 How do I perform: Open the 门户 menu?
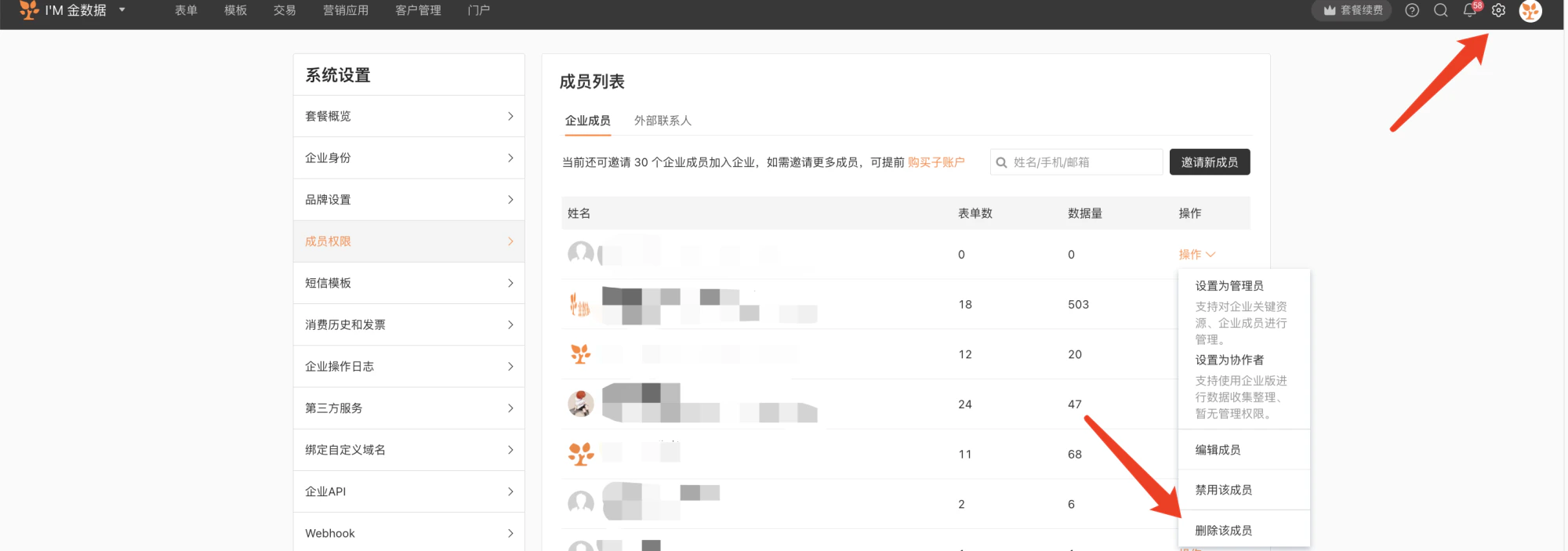click(x=478, y=10)
